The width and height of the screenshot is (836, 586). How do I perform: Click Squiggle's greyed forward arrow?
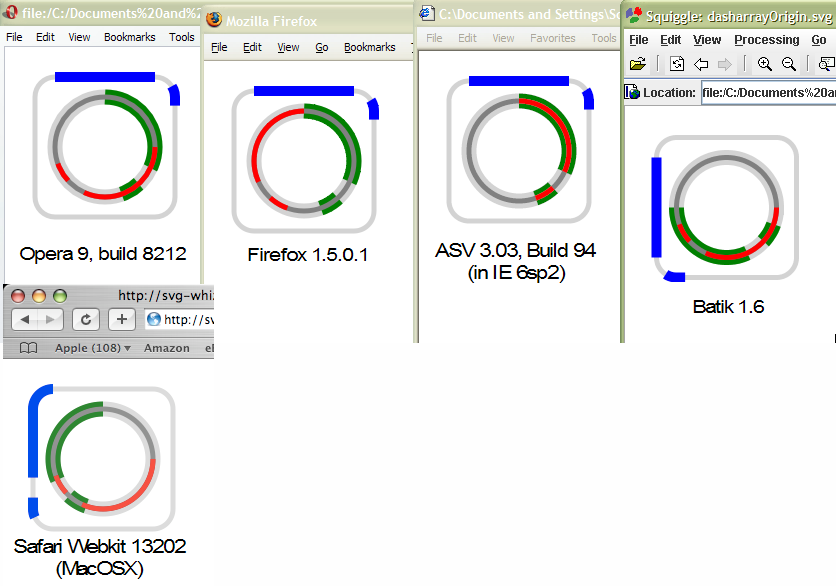coord(725,65)
